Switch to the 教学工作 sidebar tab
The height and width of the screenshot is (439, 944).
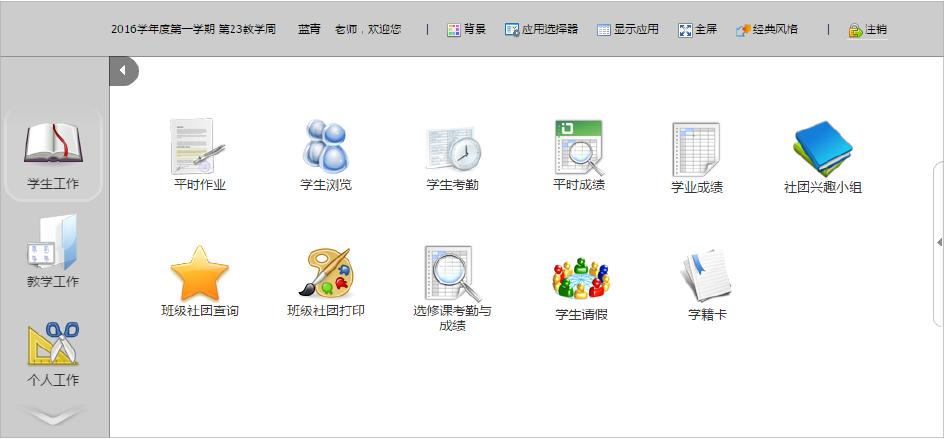coord(53,251)
